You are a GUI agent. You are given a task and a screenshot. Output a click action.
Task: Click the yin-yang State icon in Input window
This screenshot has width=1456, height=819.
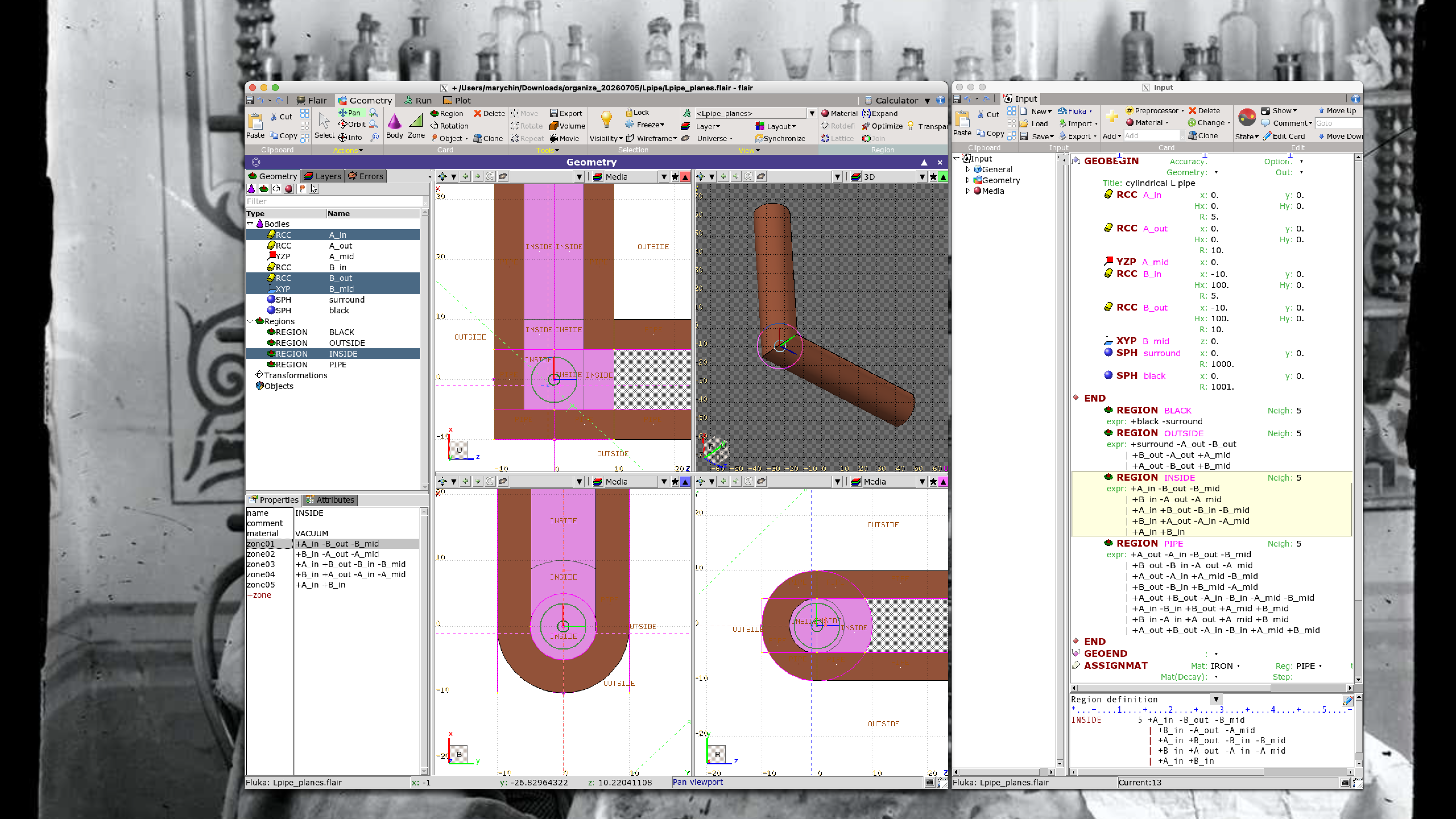1247,117
